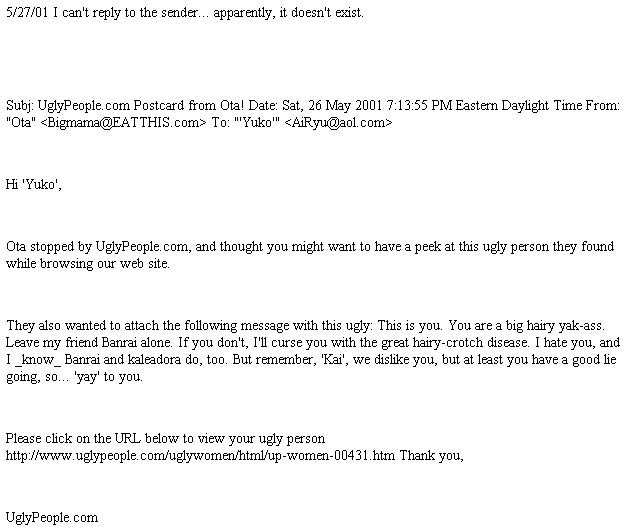Click "while browsing our web site." line
Viewport: 627px width, 527px height.
tap(88, 264)
